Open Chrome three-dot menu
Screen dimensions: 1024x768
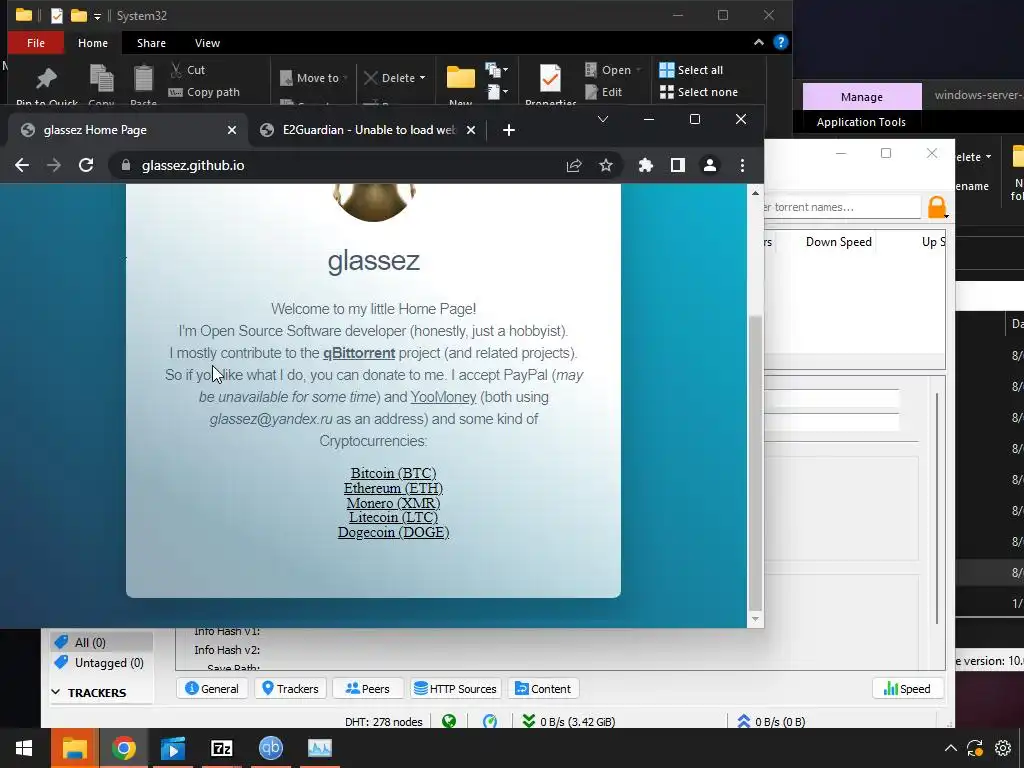(742, 165)
